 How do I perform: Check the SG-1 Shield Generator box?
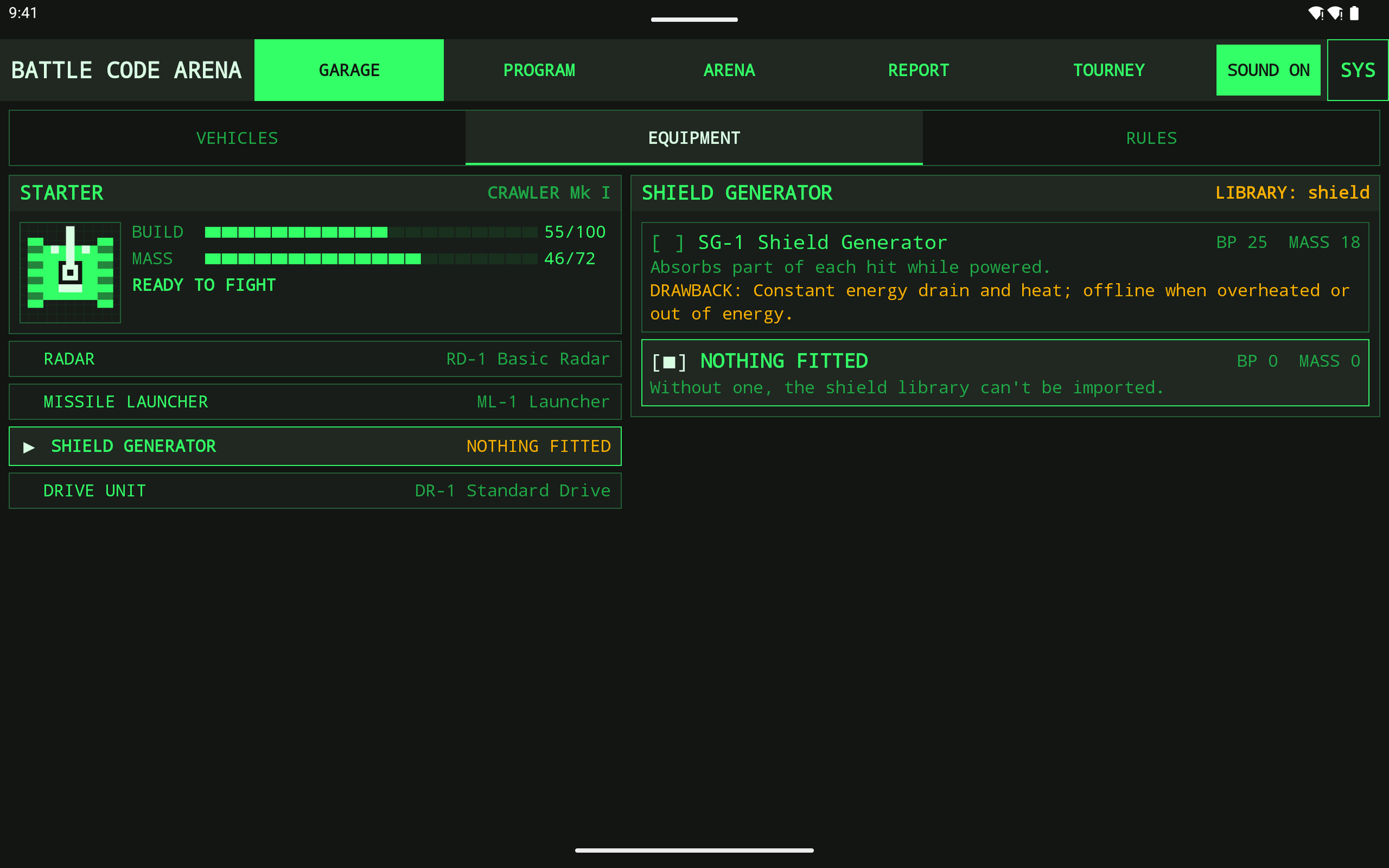(668, 243)
